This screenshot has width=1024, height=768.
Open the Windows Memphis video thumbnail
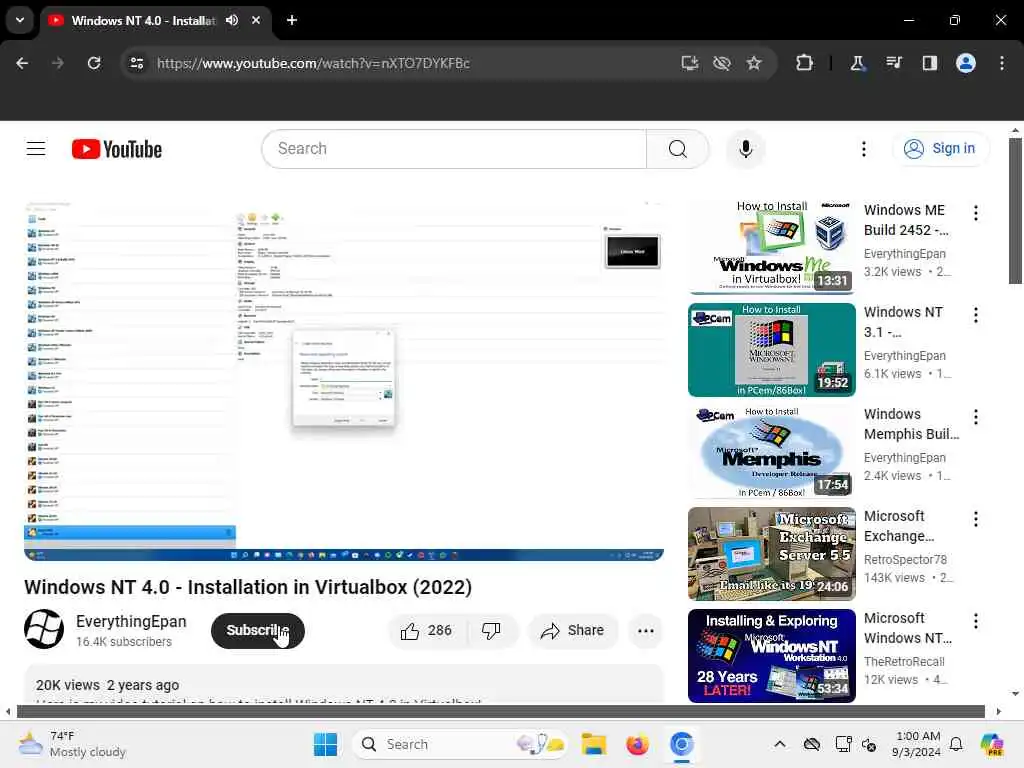tap(772, 451)
